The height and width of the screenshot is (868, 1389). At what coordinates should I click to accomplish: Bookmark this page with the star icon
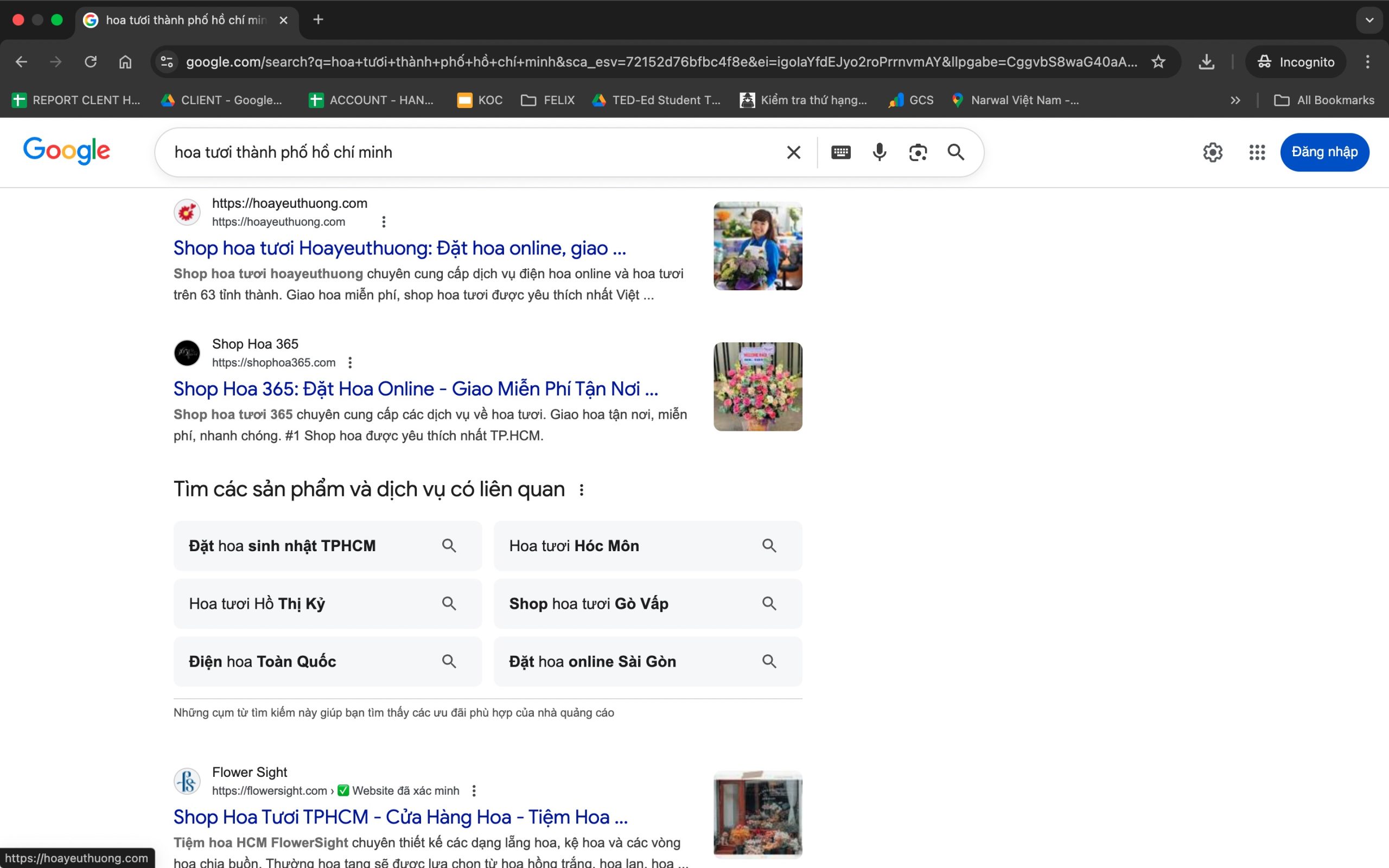pyautogui.click(x=1158, y=62)
